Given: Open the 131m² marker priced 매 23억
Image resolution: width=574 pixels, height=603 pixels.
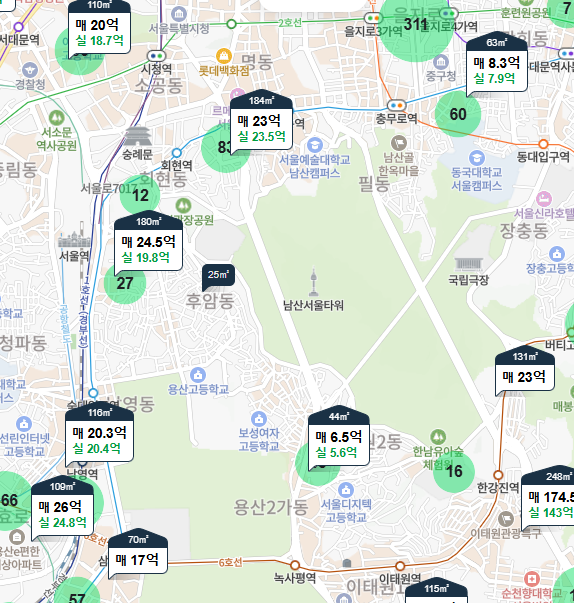Looking at the screenshot, I should [525, 371].
